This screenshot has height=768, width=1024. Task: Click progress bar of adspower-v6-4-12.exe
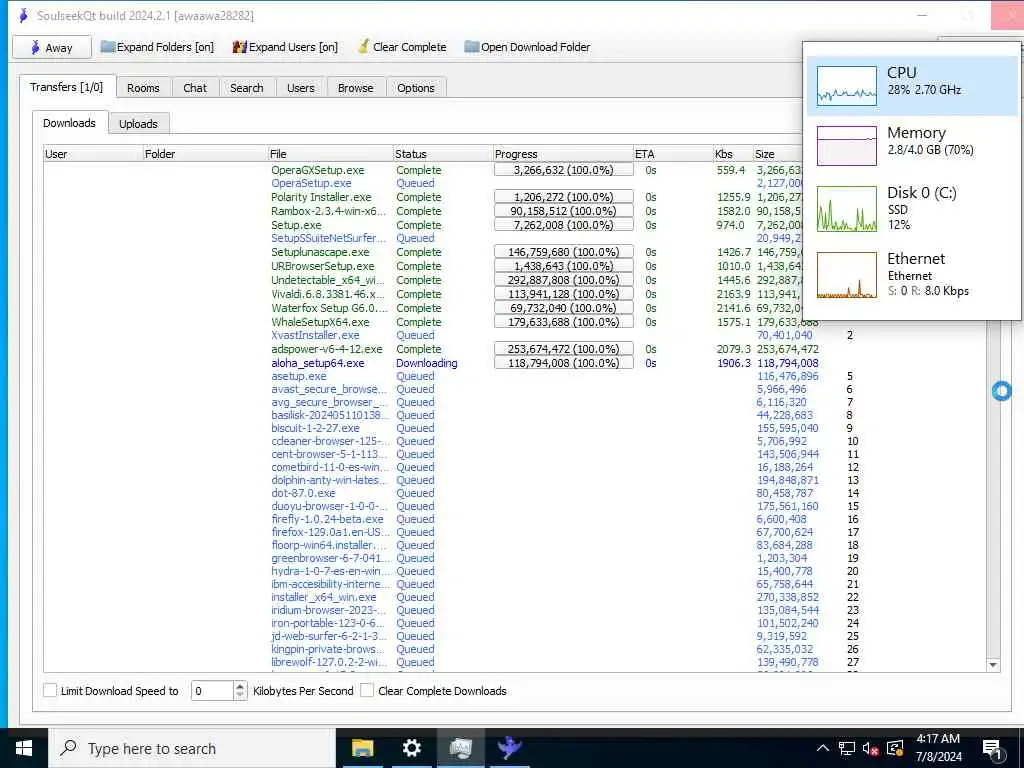point(564,349)
